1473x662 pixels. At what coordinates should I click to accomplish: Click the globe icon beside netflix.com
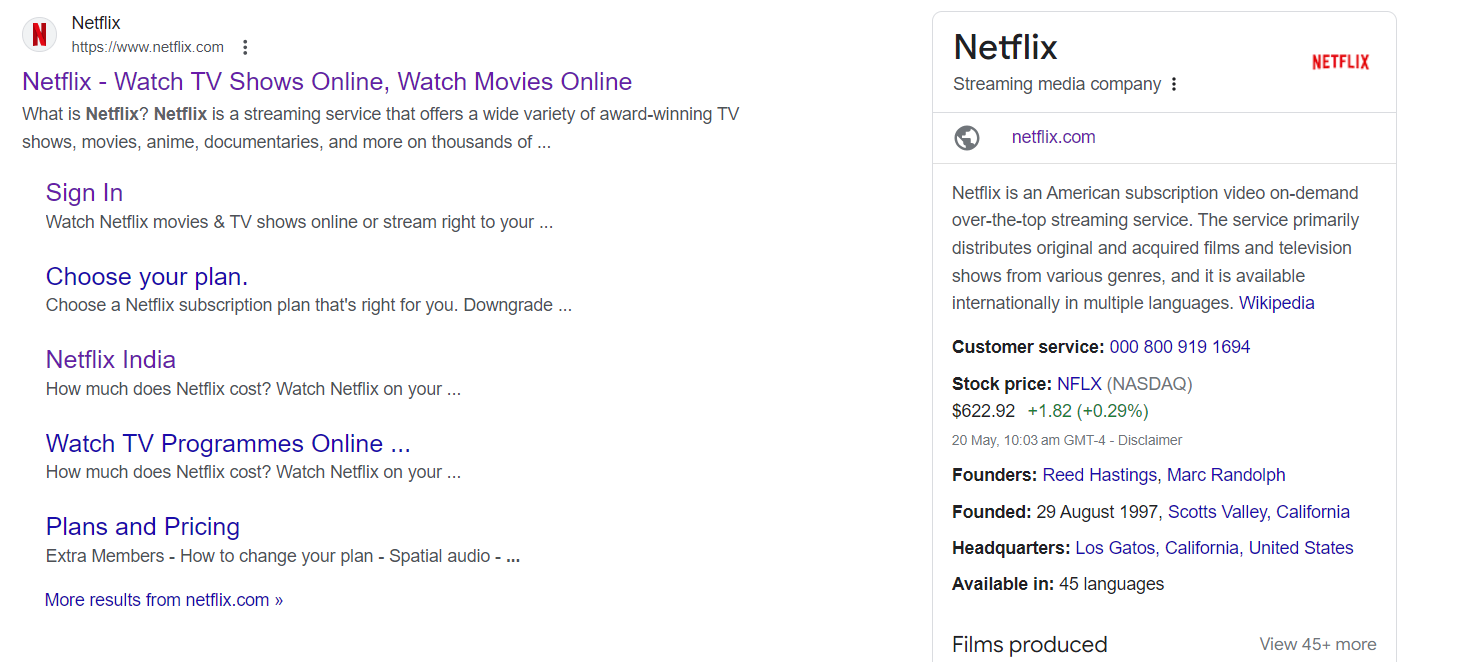click(966, 137)
